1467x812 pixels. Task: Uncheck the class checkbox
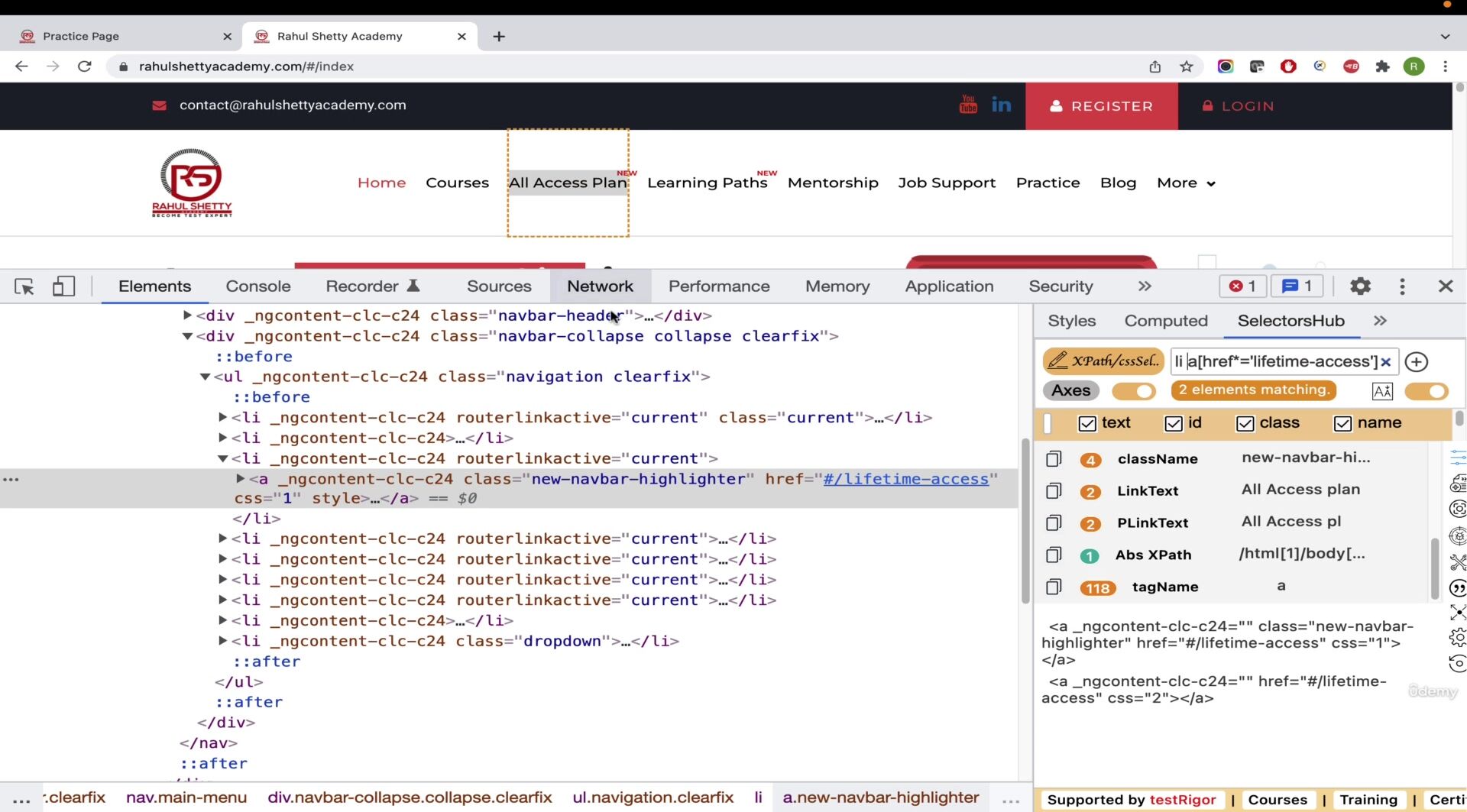coord(1245,423)
